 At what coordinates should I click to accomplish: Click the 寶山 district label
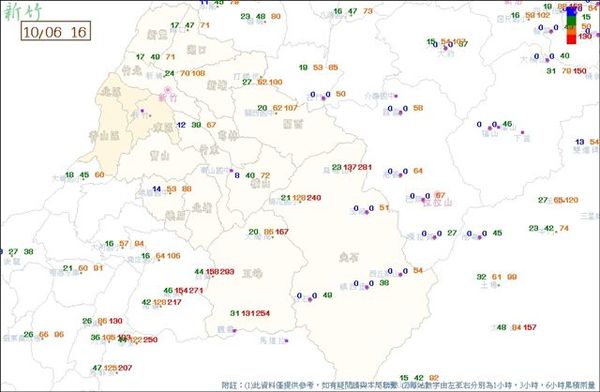coord(160,155)
